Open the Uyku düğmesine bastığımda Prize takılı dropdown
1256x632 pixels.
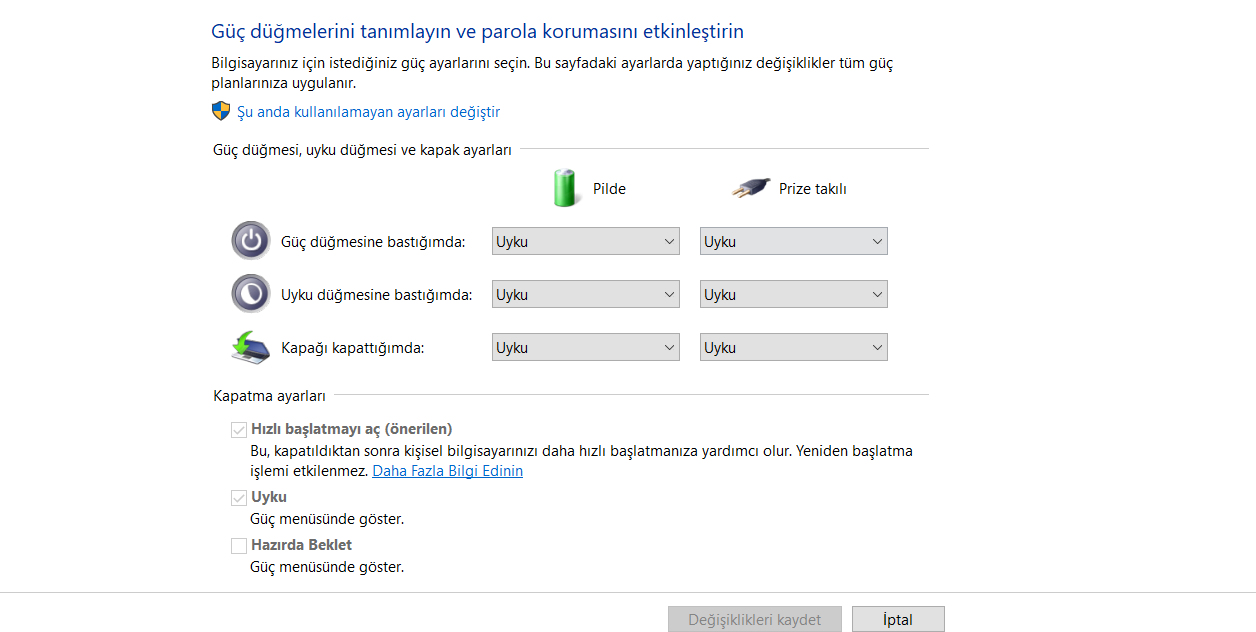(x=793, y=293)
